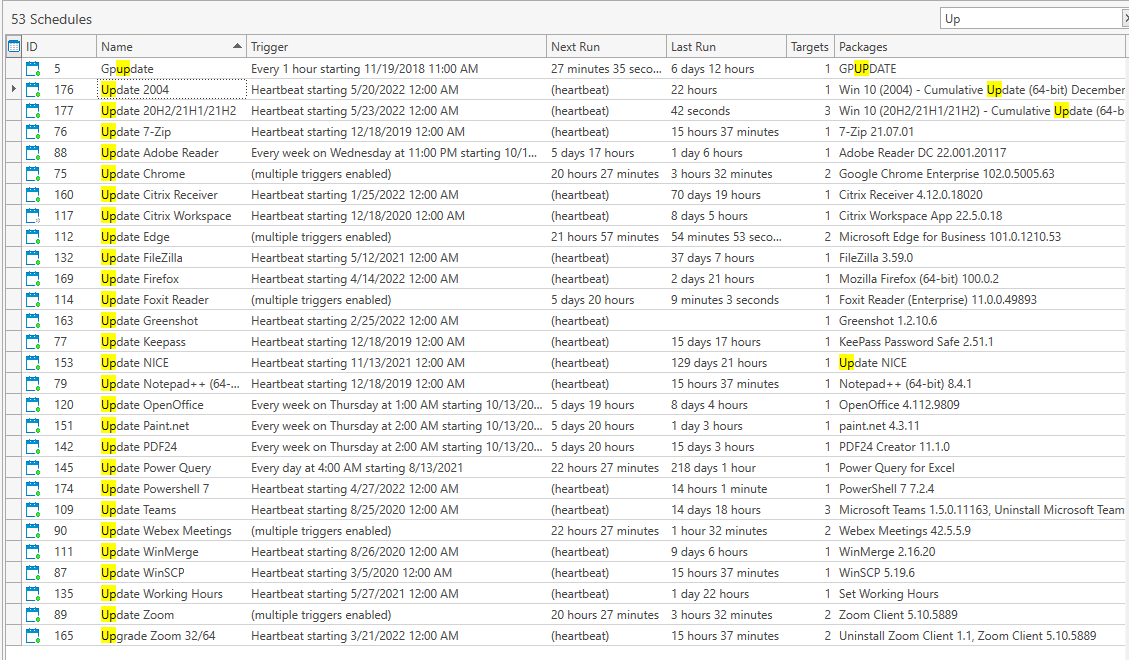This screenshot has width=1129, height=660.
Task: Click the Packages column header
Action: point(980,47)
